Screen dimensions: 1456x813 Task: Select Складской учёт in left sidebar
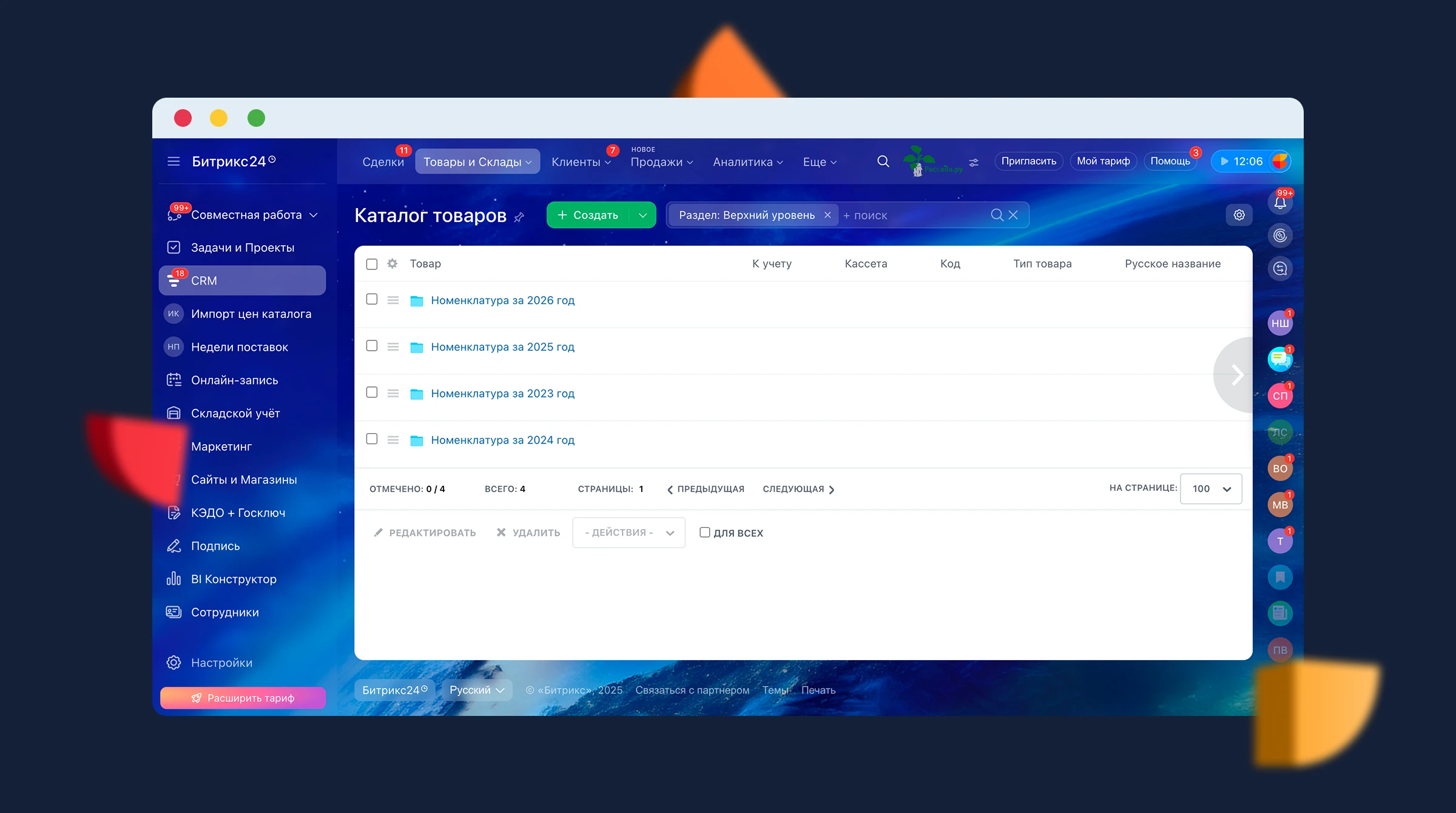click(235, 413)
